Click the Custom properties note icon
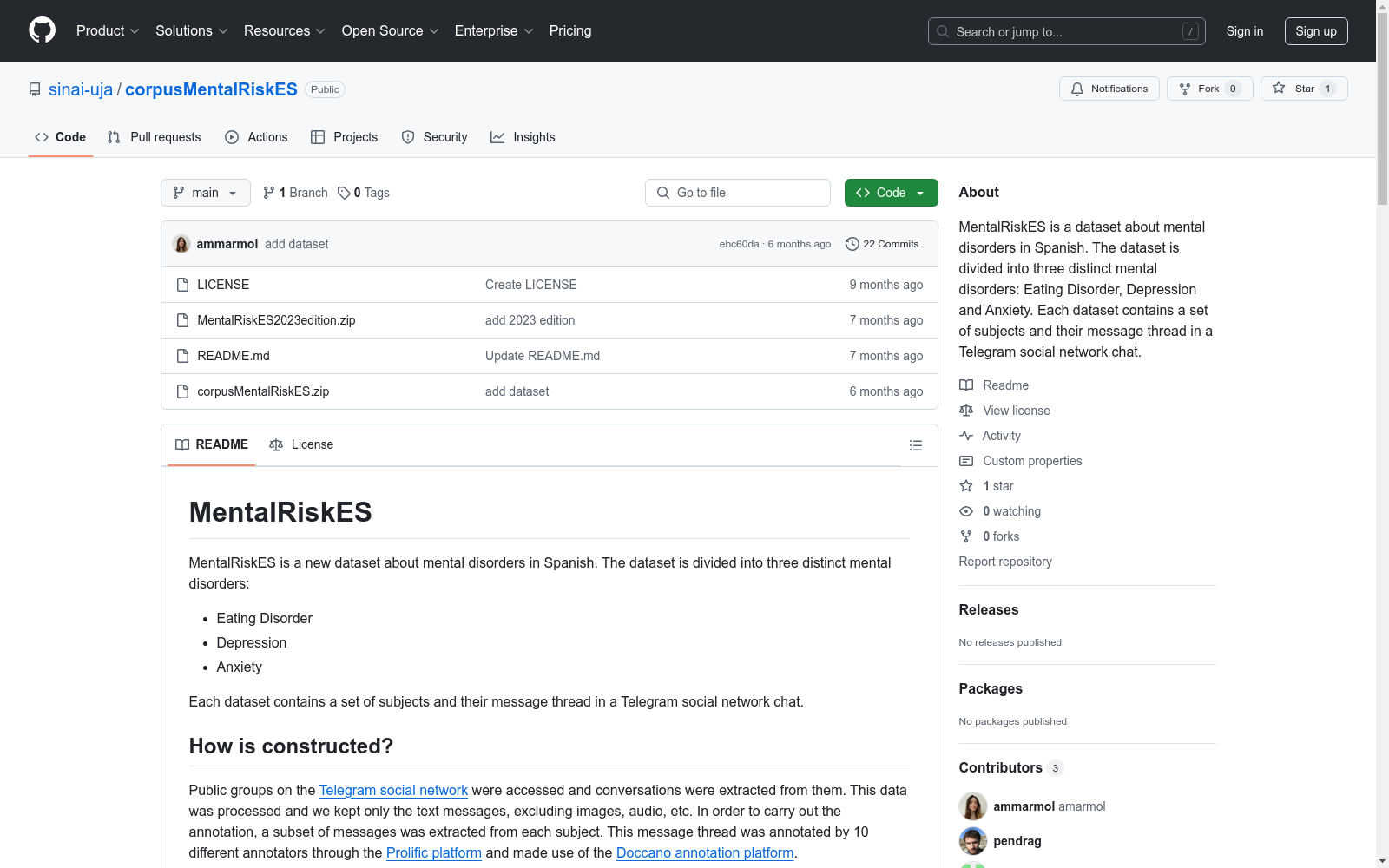The height and width of the screenshot is (868, 1389). click(966, 461)
